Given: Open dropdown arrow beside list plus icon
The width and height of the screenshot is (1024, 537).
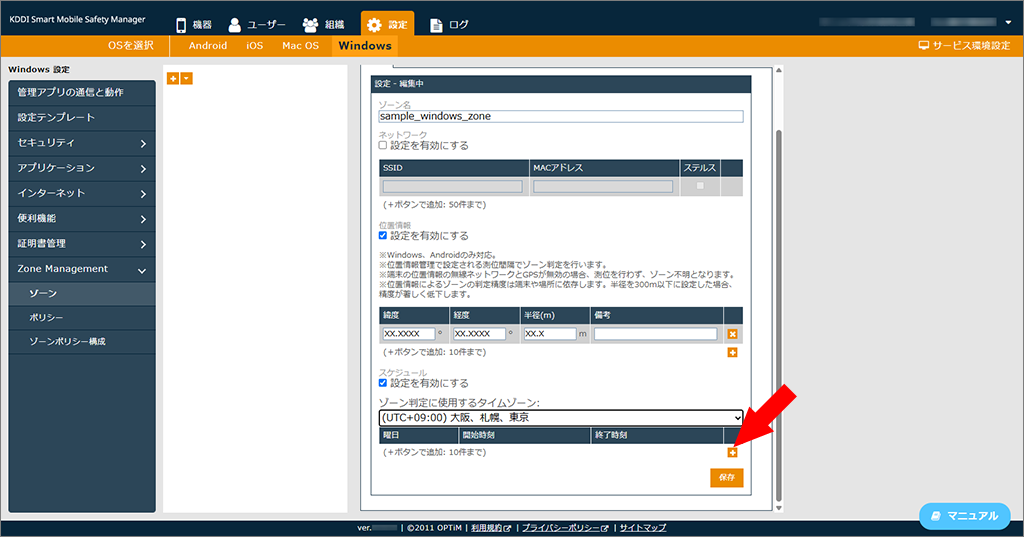Looking at the screenshot, I should (x=187, y=78).
